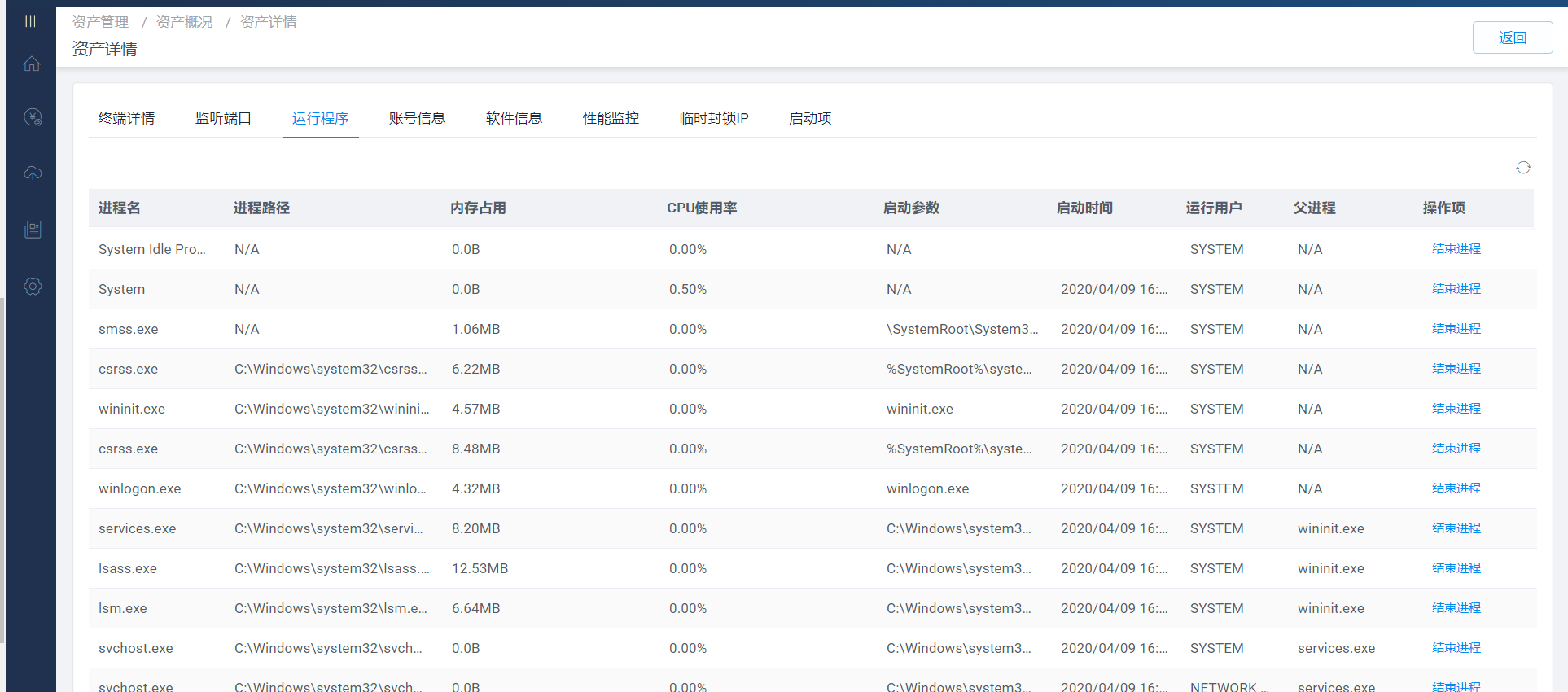1568x692 pixels.
Task: Select the wininit.exe process name cell
Action: (x=132, y=409)
